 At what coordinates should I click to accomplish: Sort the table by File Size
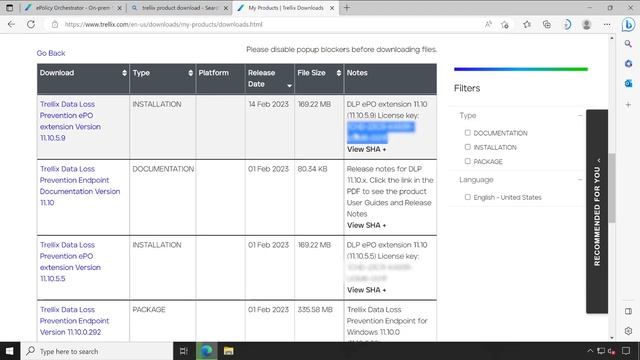click(339, 73)
